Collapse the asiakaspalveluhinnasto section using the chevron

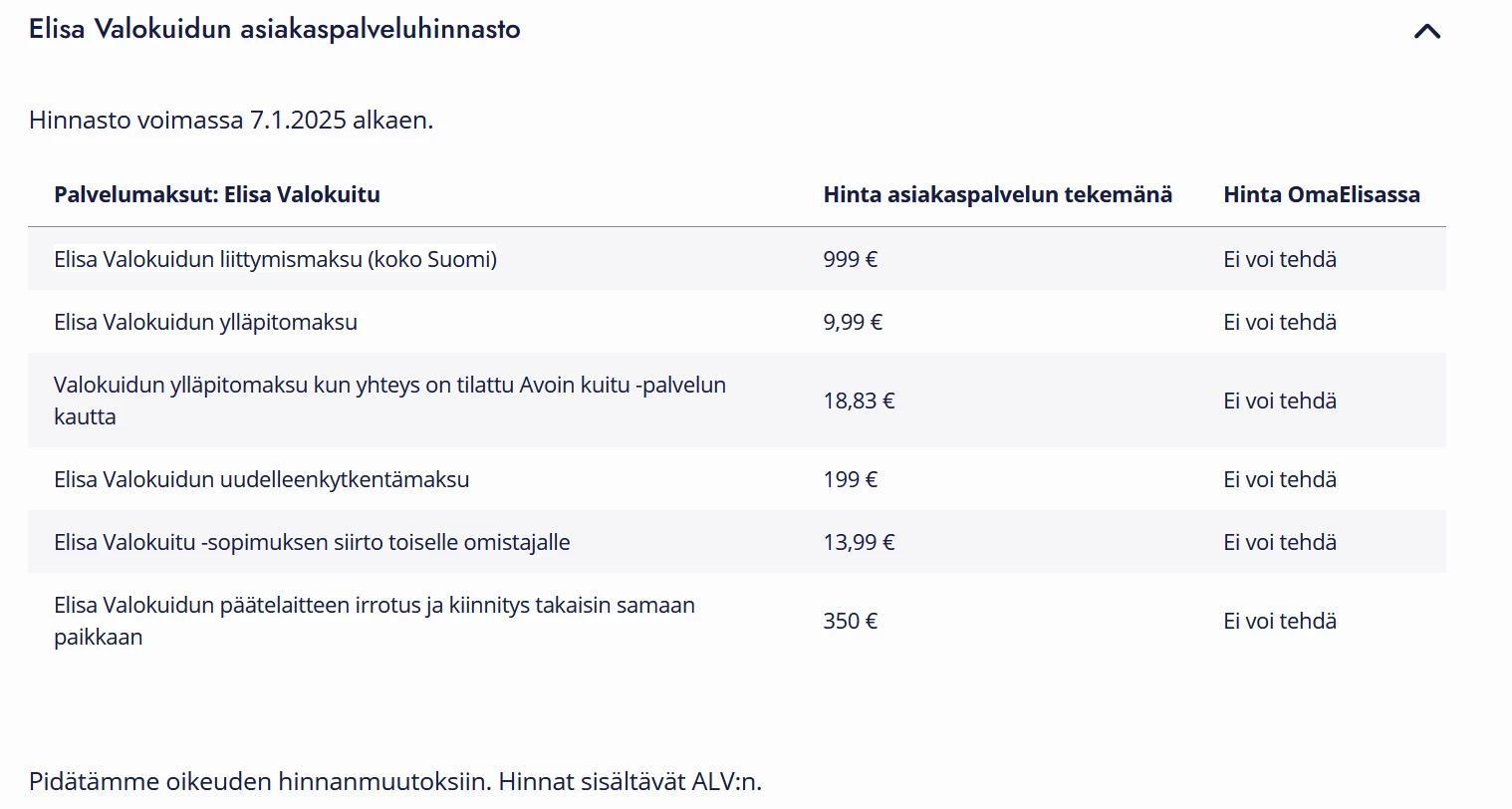1426,31
